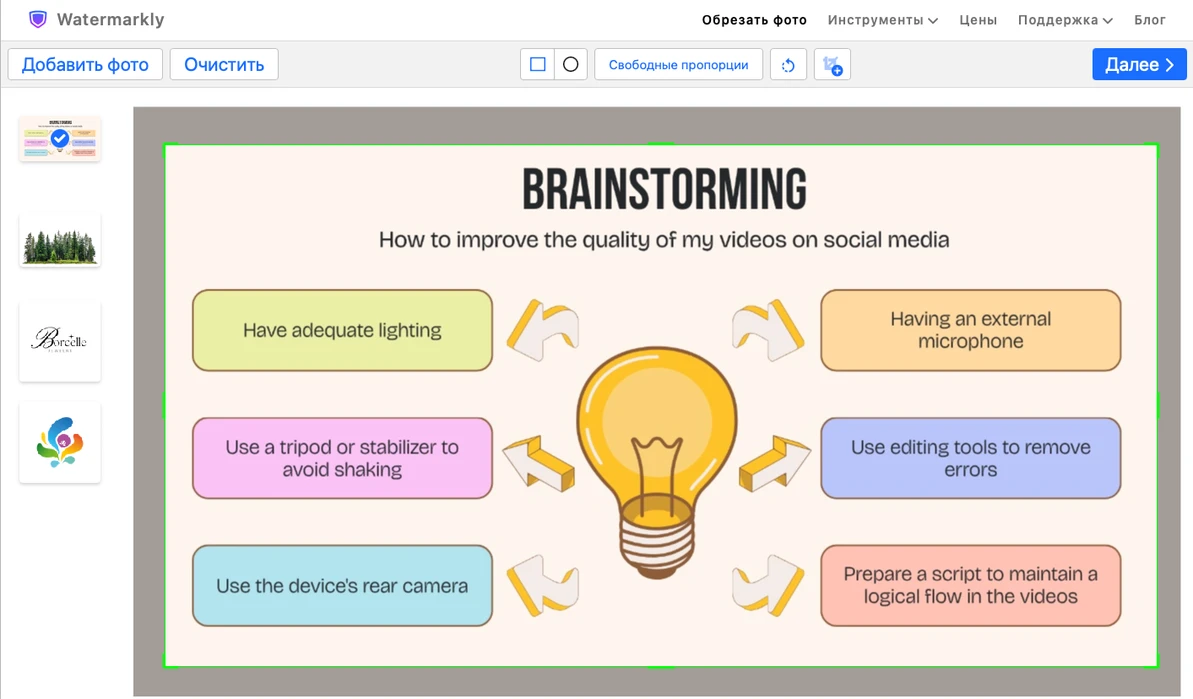Expand the Поддержка menu
The image size is (1193, 699).
[1065, 20]
